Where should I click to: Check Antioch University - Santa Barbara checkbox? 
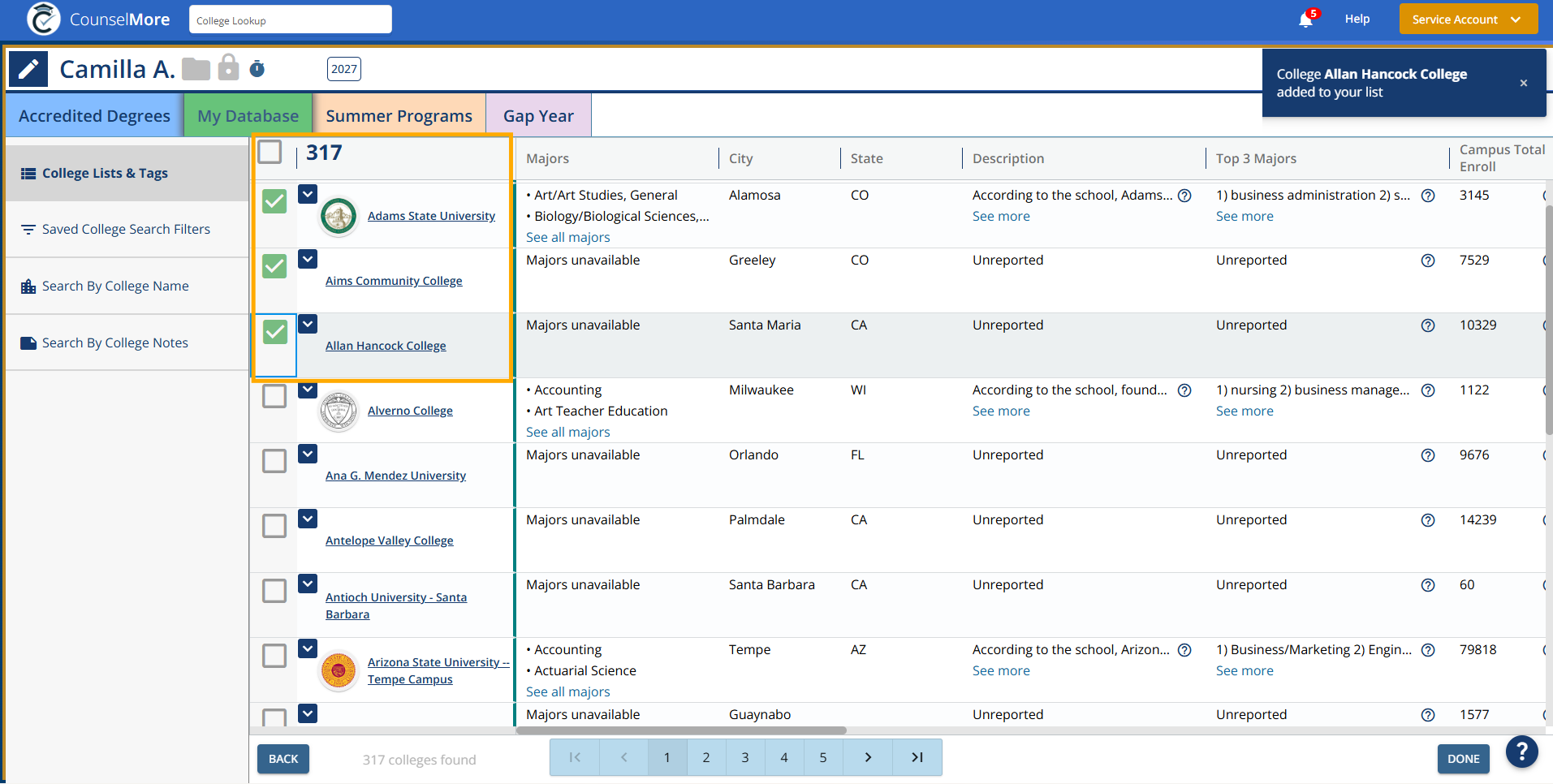point(274,591)
